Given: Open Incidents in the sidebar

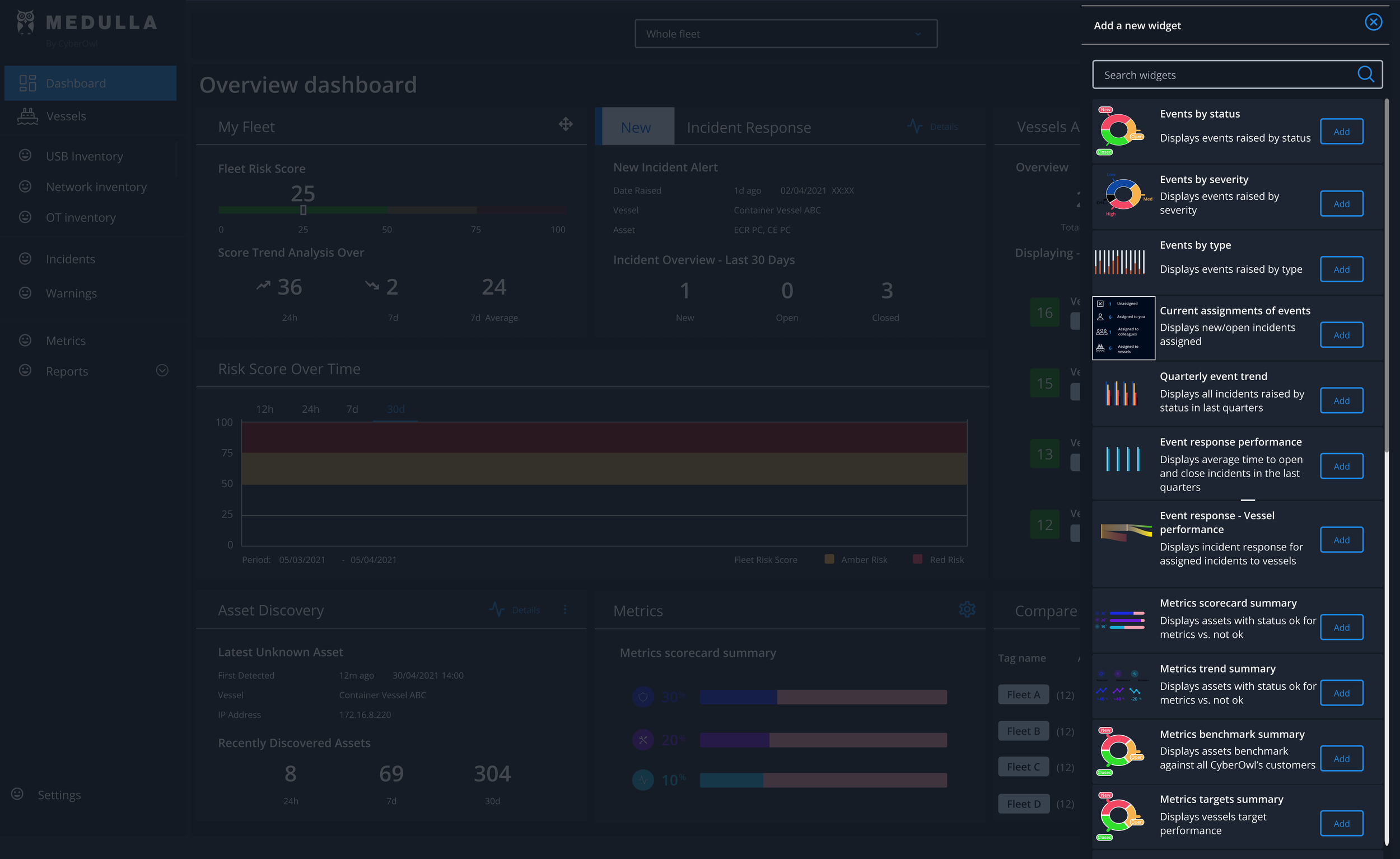Looking at the screenshot, I should [71, 259].
